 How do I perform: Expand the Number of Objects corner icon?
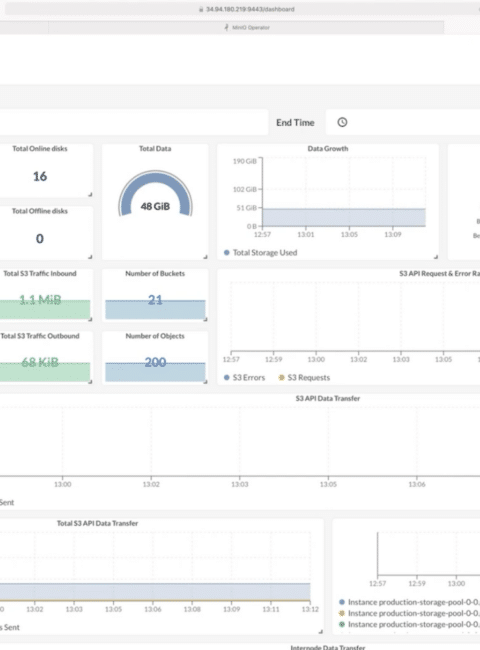(x=205, y=381)
